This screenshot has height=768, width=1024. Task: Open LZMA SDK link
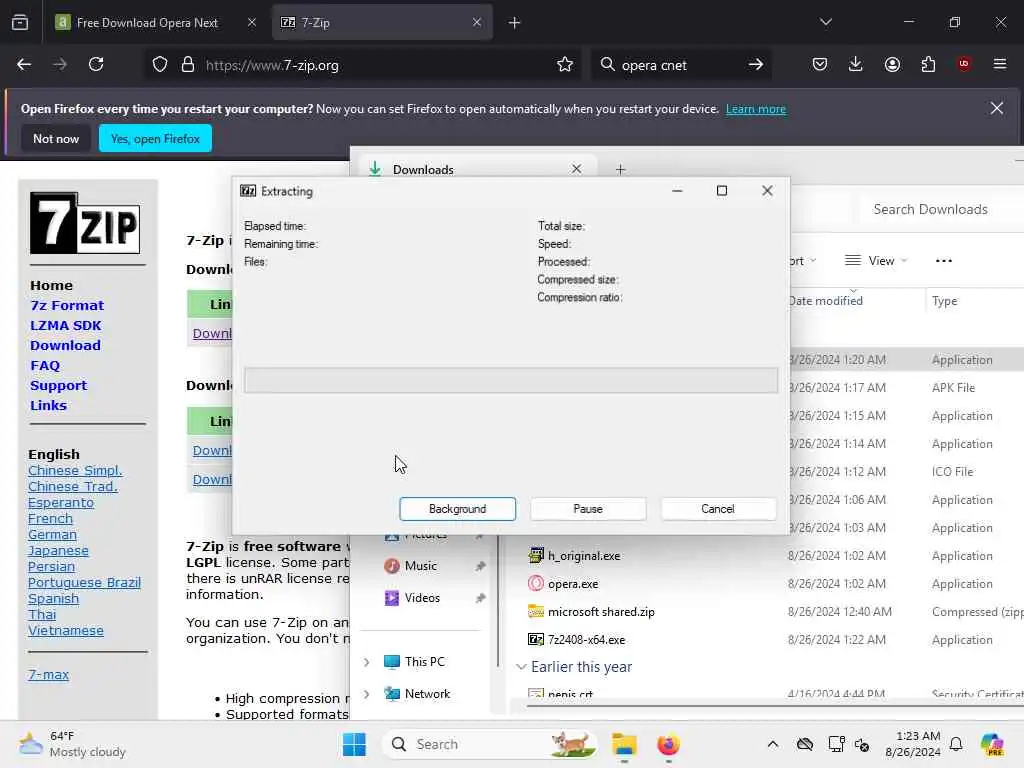point(66,325)
